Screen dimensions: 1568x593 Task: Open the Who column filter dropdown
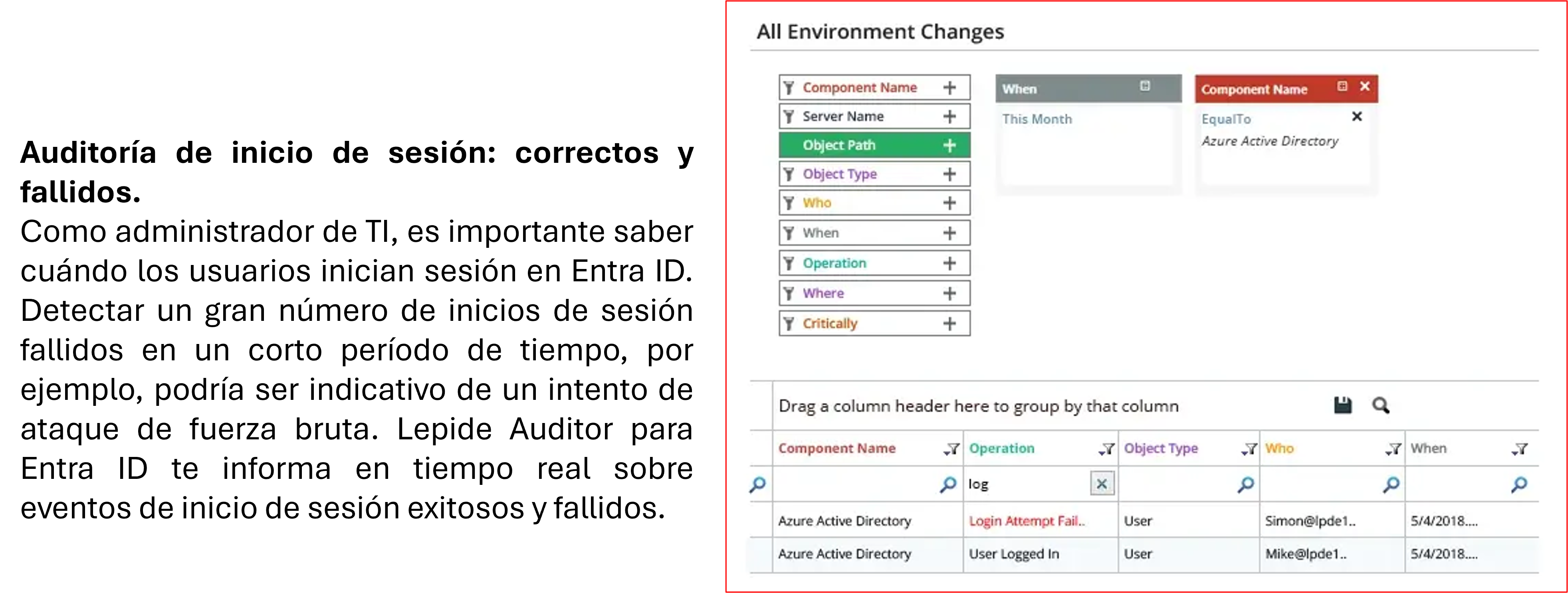1394,449
